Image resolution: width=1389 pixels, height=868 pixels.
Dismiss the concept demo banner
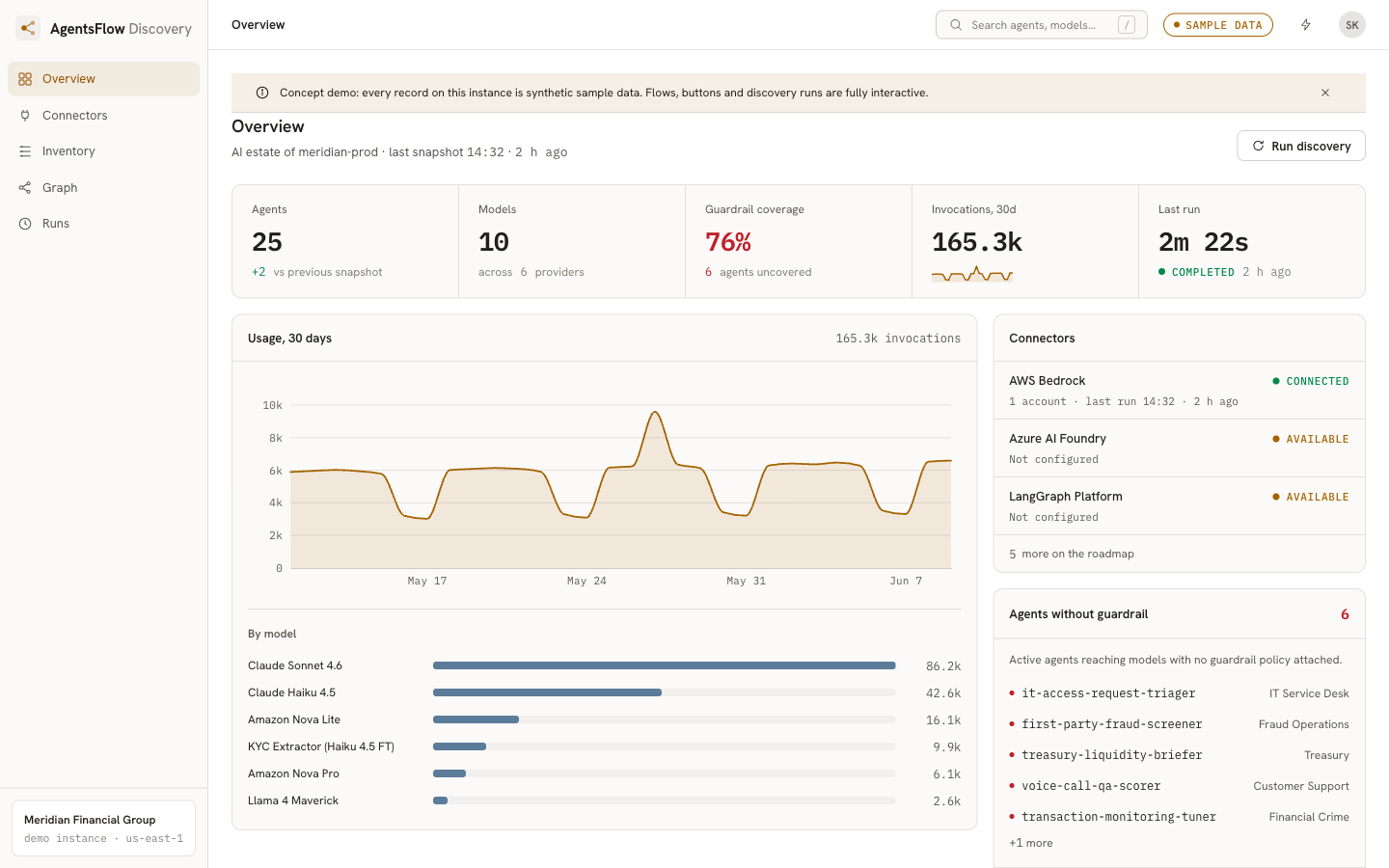[1325, 93]
